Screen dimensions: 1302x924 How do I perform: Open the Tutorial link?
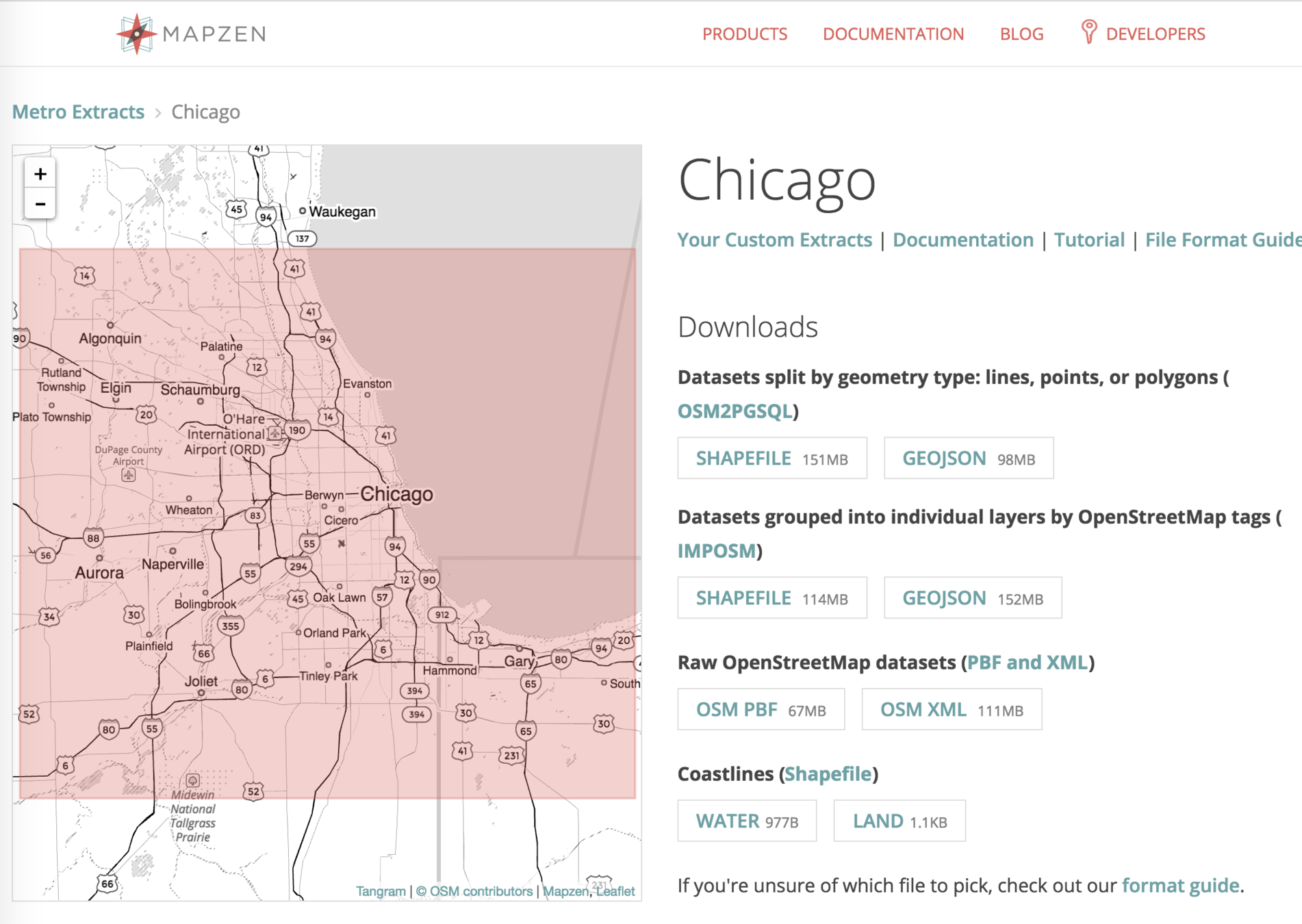pos(1089,240)
